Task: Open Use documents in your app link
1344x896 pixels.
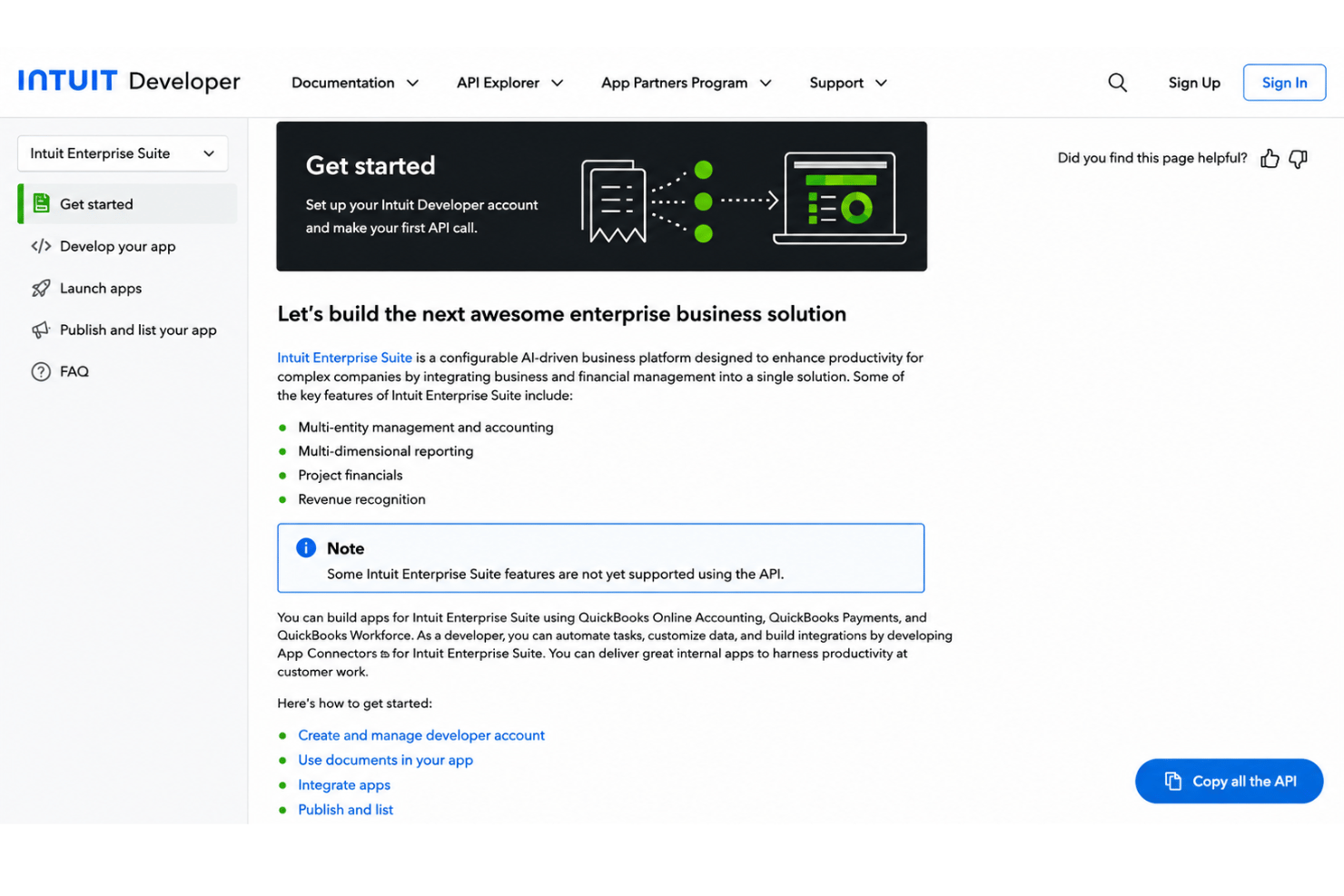Action: 385,760
